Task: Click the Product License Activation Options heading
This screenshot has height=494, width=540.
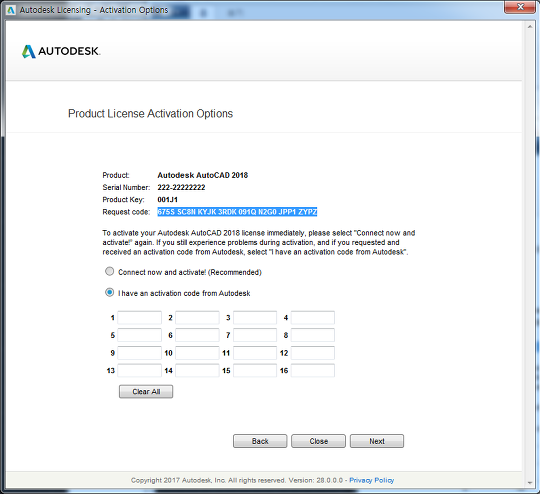Action: (150, 113)
